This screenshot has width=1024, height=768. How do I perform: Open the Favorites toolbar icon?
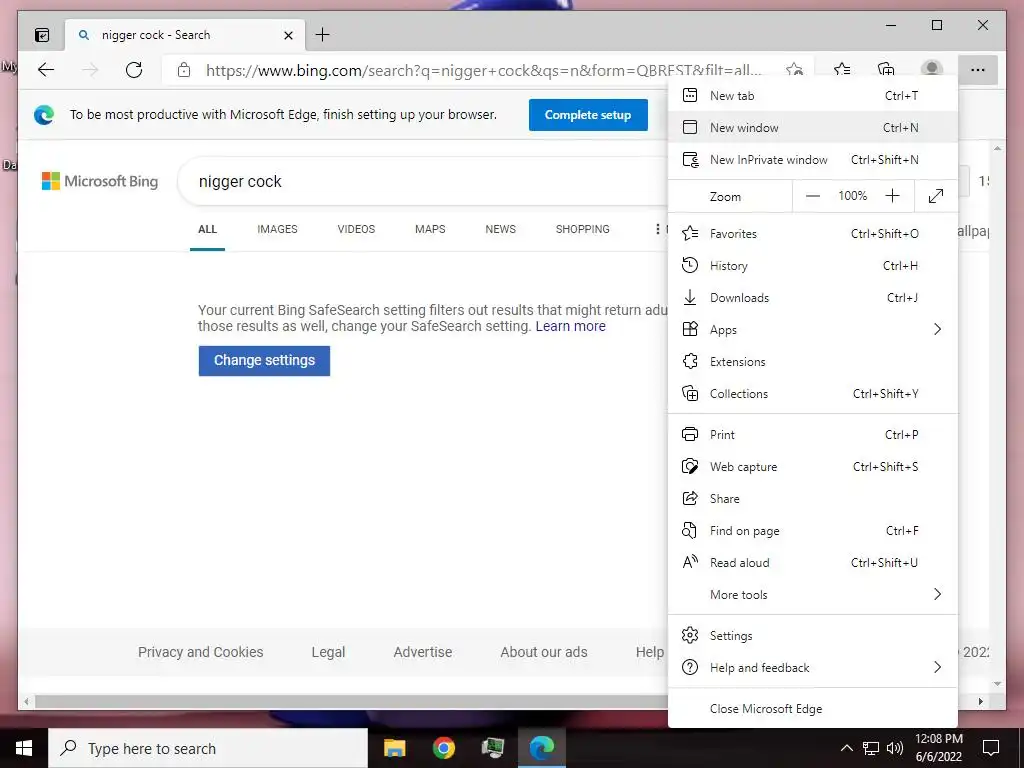click(x=842, y=69)
